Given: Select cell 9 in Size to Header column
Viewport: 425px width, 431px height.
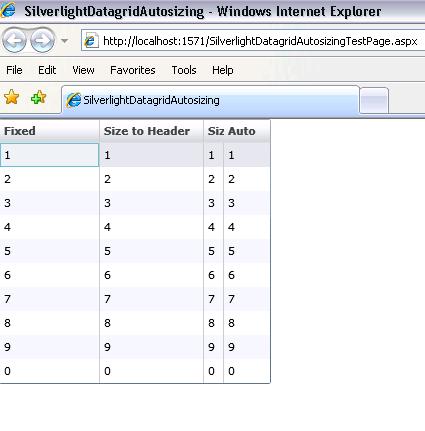Looking at the screenshot, I should click(x=151, y=347).
